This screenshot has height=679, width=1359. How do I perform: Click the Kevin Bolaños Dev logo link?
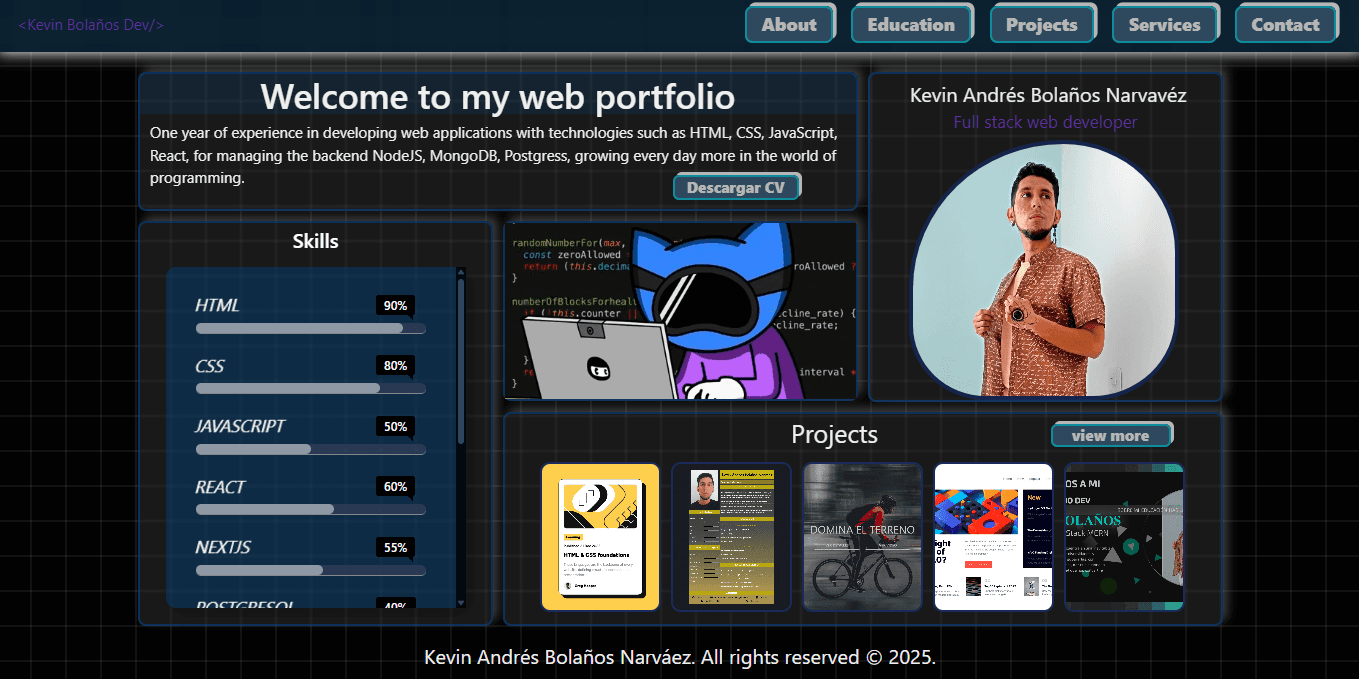point(91,24)
